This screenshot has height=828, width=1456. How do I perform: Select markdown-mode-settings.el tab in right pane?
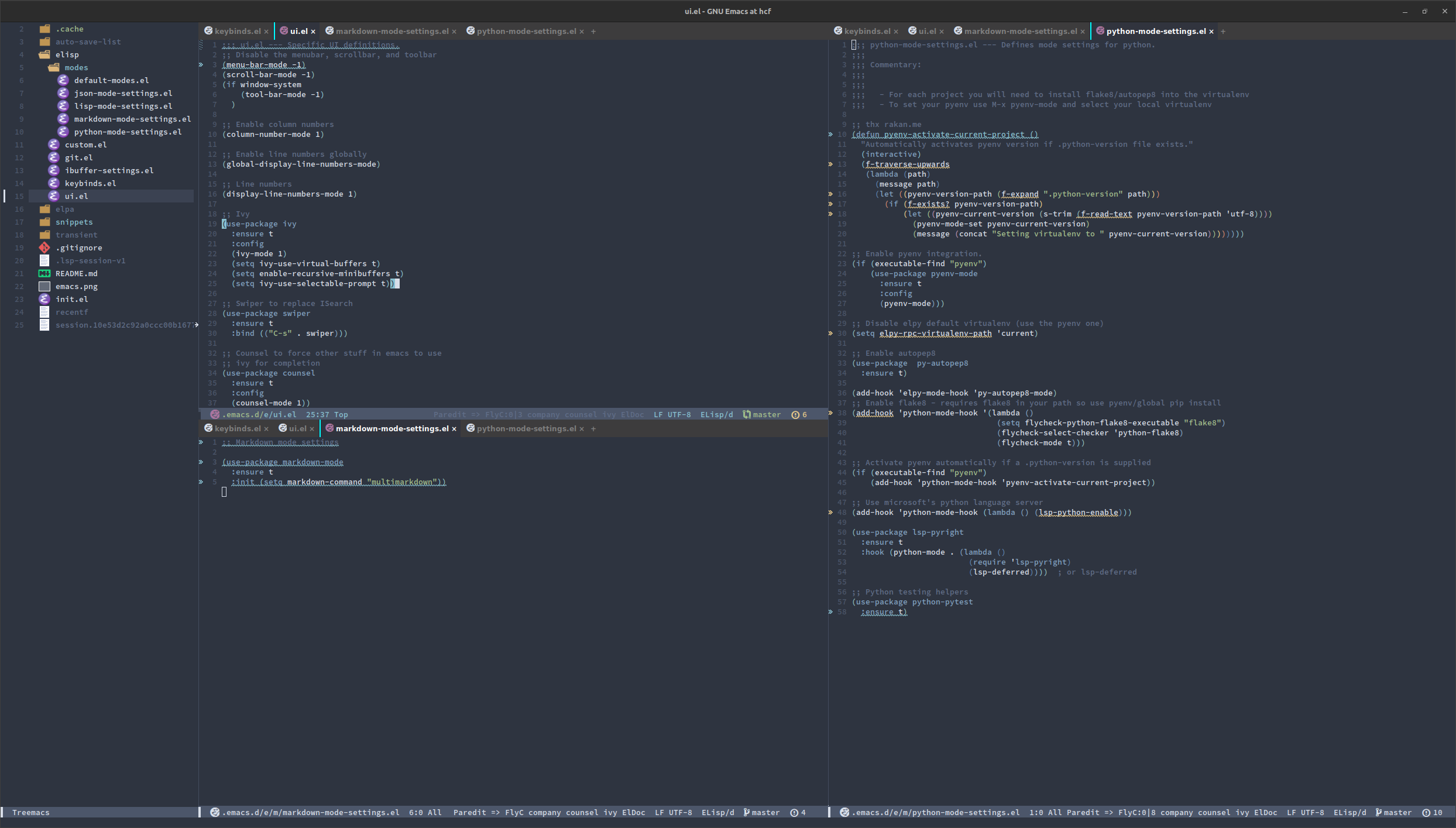[1021, 31]
